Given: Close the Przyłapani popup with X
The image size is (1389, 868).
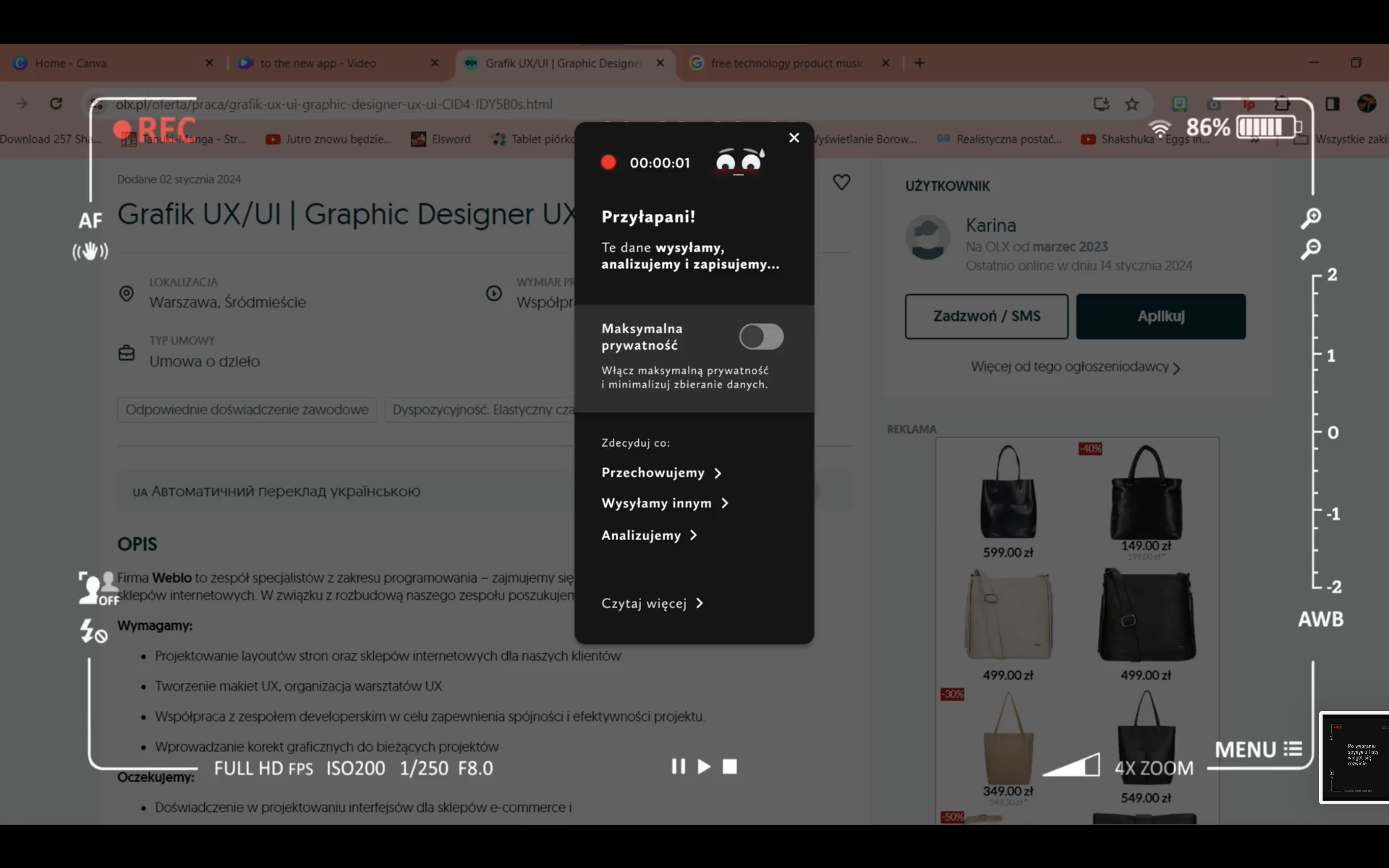Looking at the screenshot, I should [x=794, y=138].
